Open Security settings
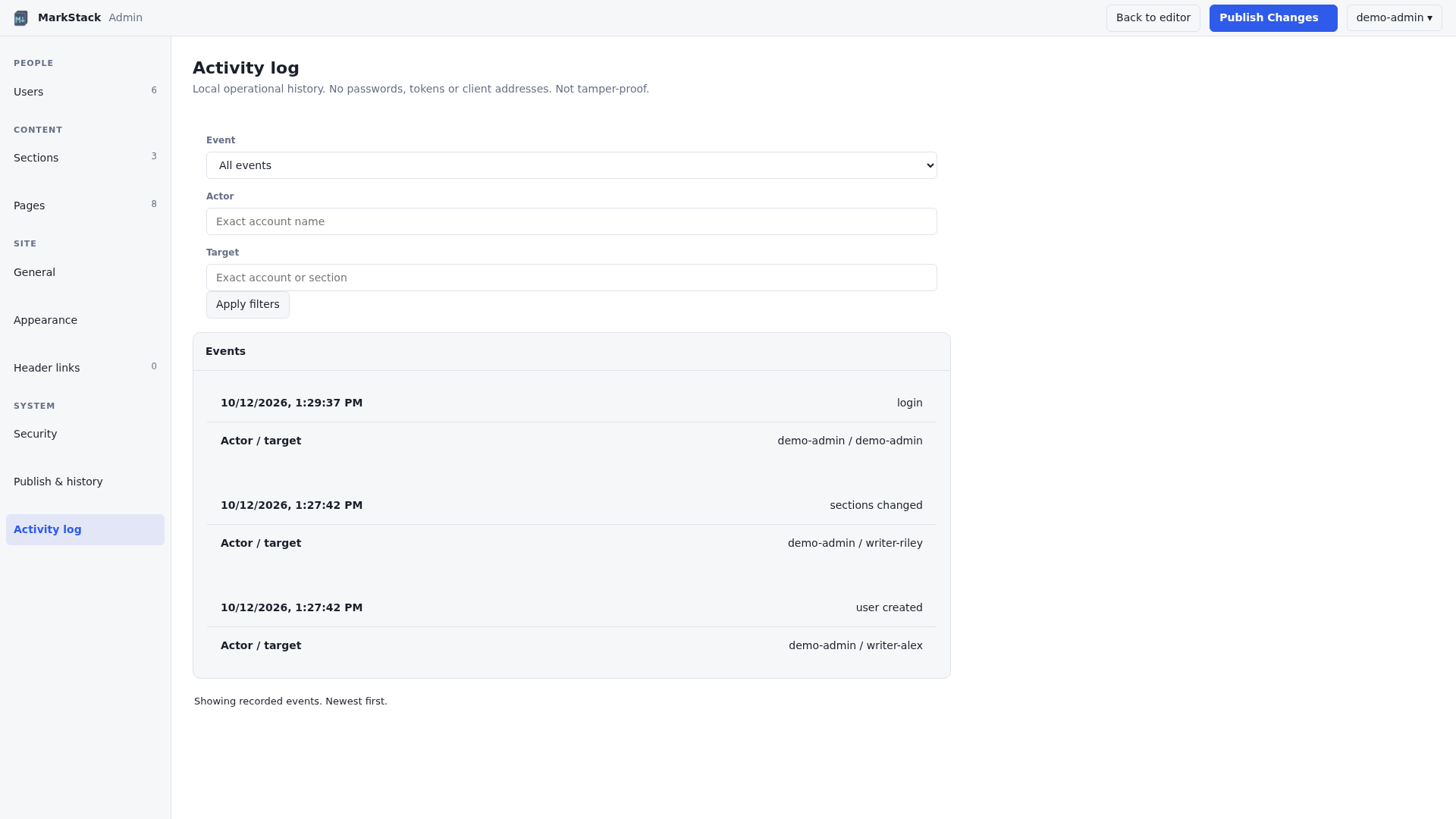 pos(85,434)
